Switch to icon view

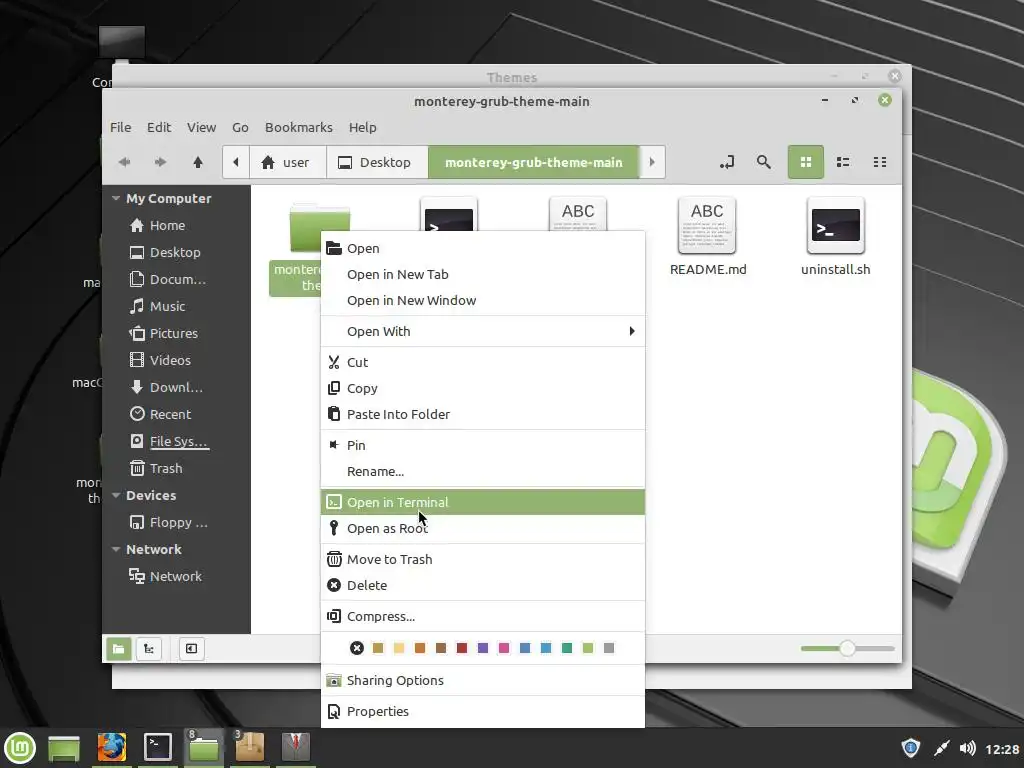click(806, 162)
